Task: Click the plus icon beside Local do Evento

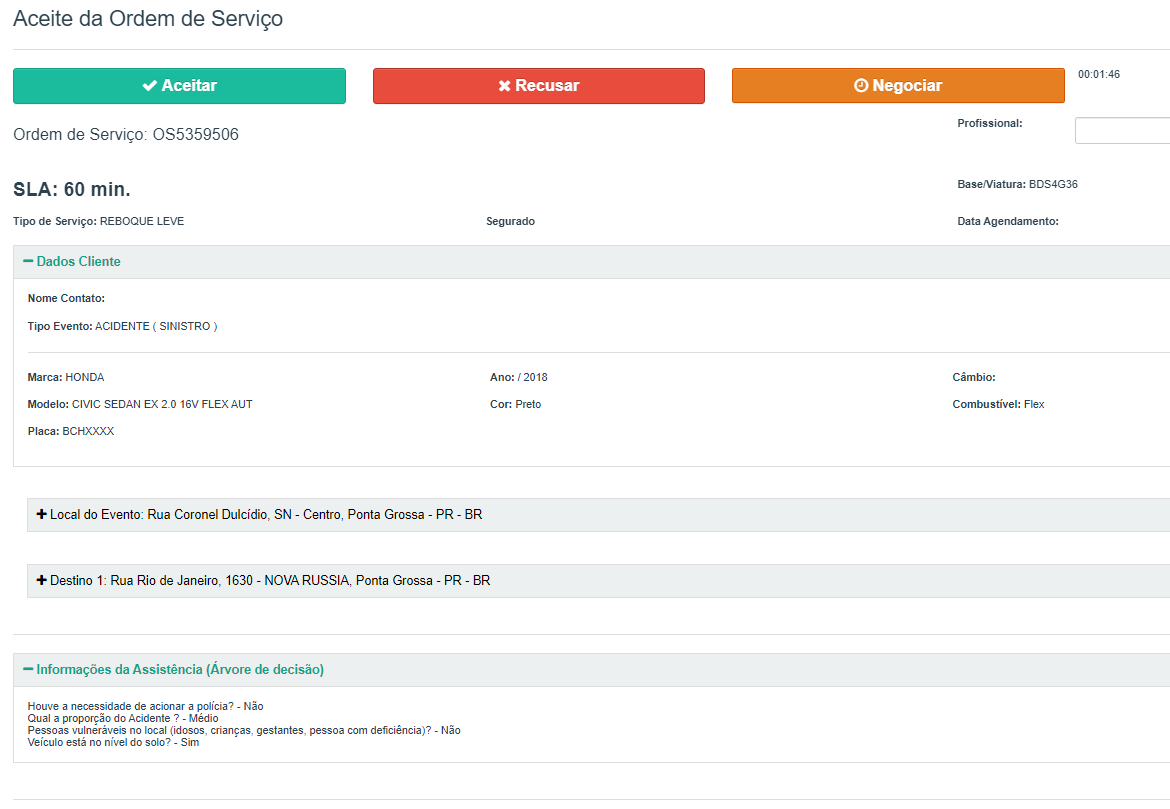Action: (x=42, y=515)
